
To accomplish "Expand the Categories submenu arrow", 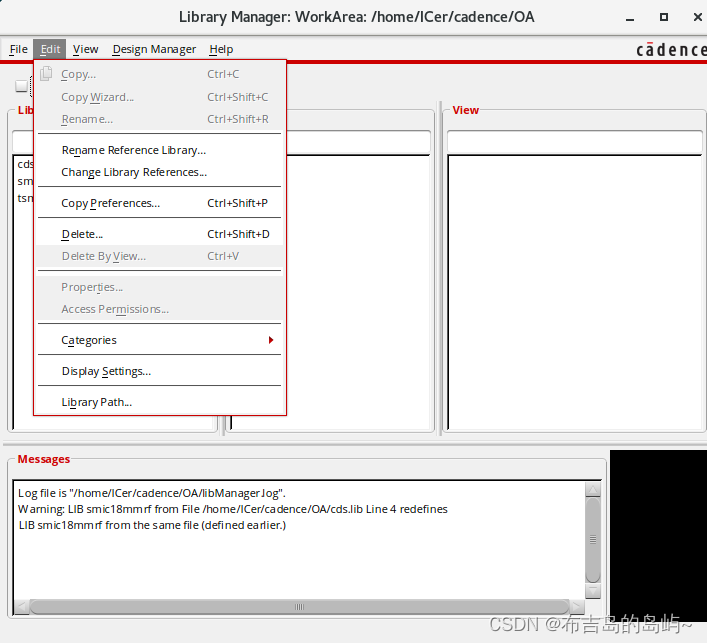I will tap(271, 340).
